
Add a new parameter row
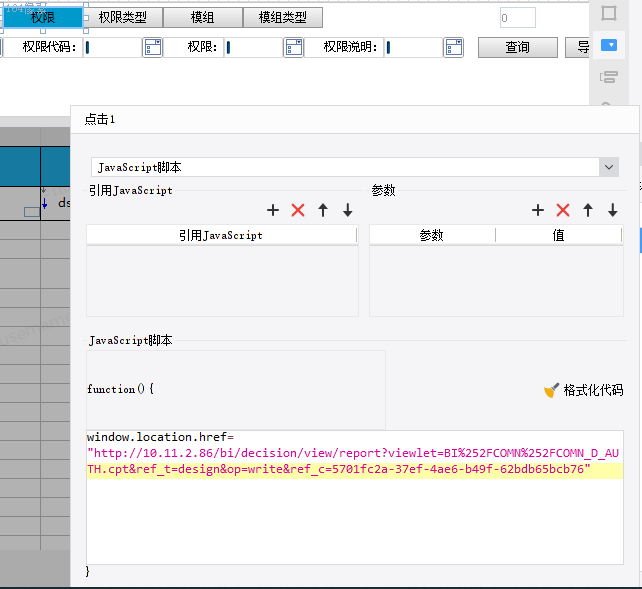538,210
